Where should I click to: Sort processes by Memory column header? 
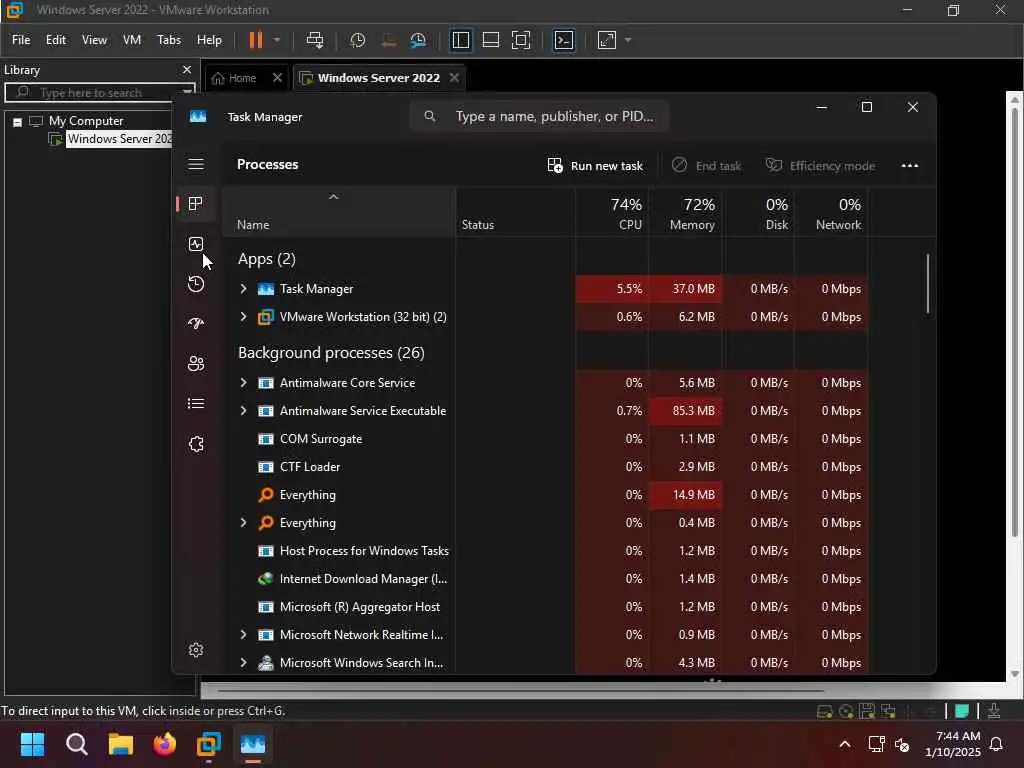pyautogui.click(x=685, y=213)
